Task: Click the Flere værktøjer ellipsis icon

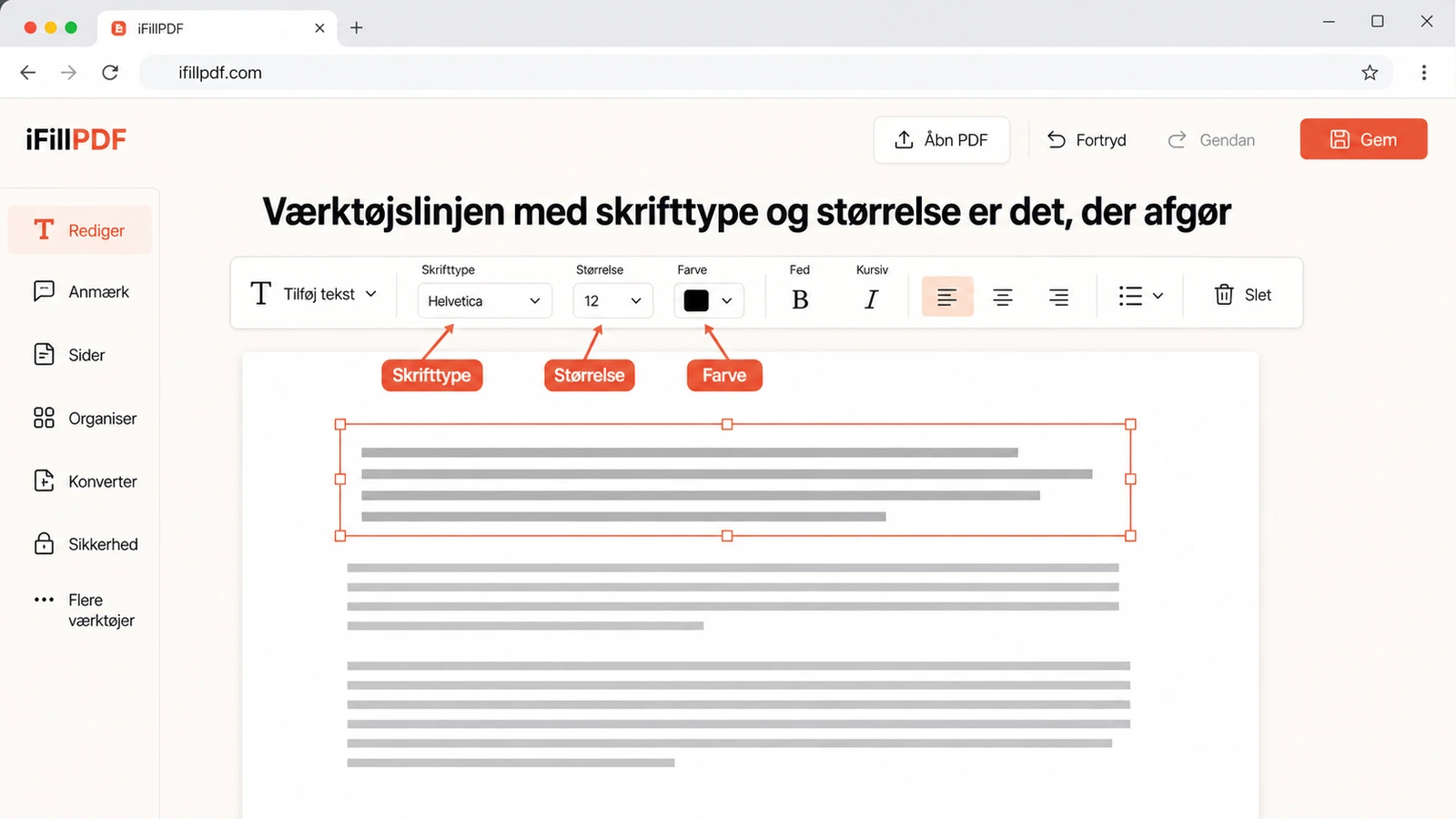Action: coord(44,600)
